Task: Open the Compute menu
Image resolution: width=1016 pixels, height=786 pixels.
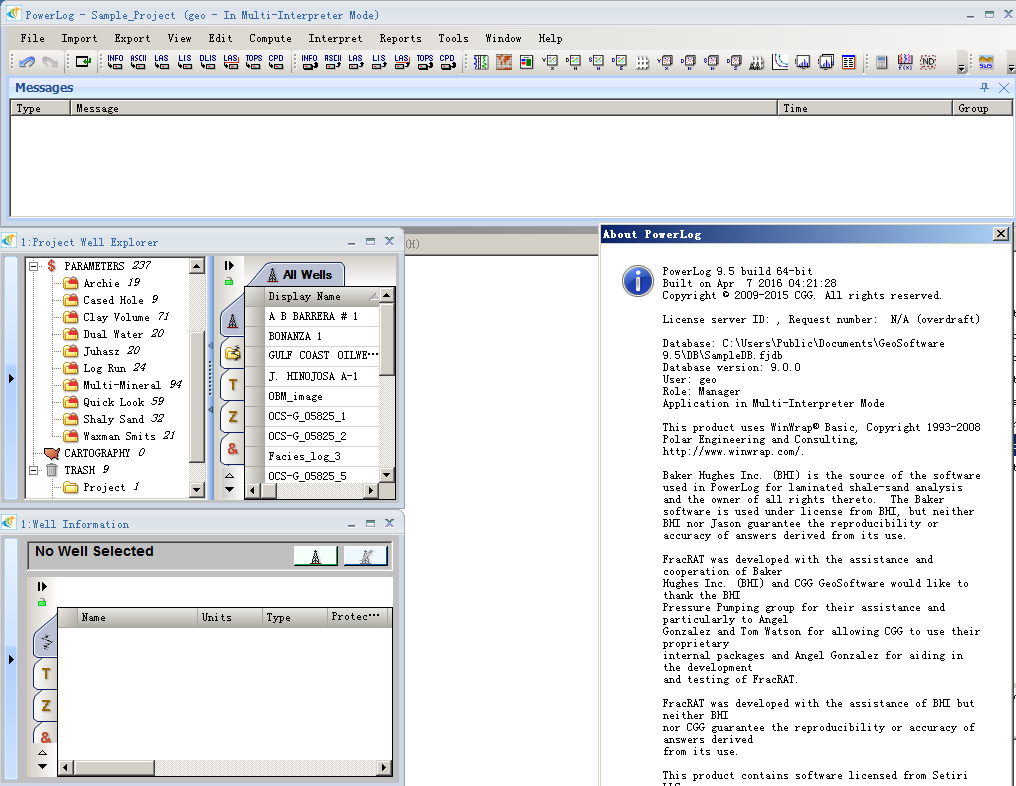Action: coord(270,38)
